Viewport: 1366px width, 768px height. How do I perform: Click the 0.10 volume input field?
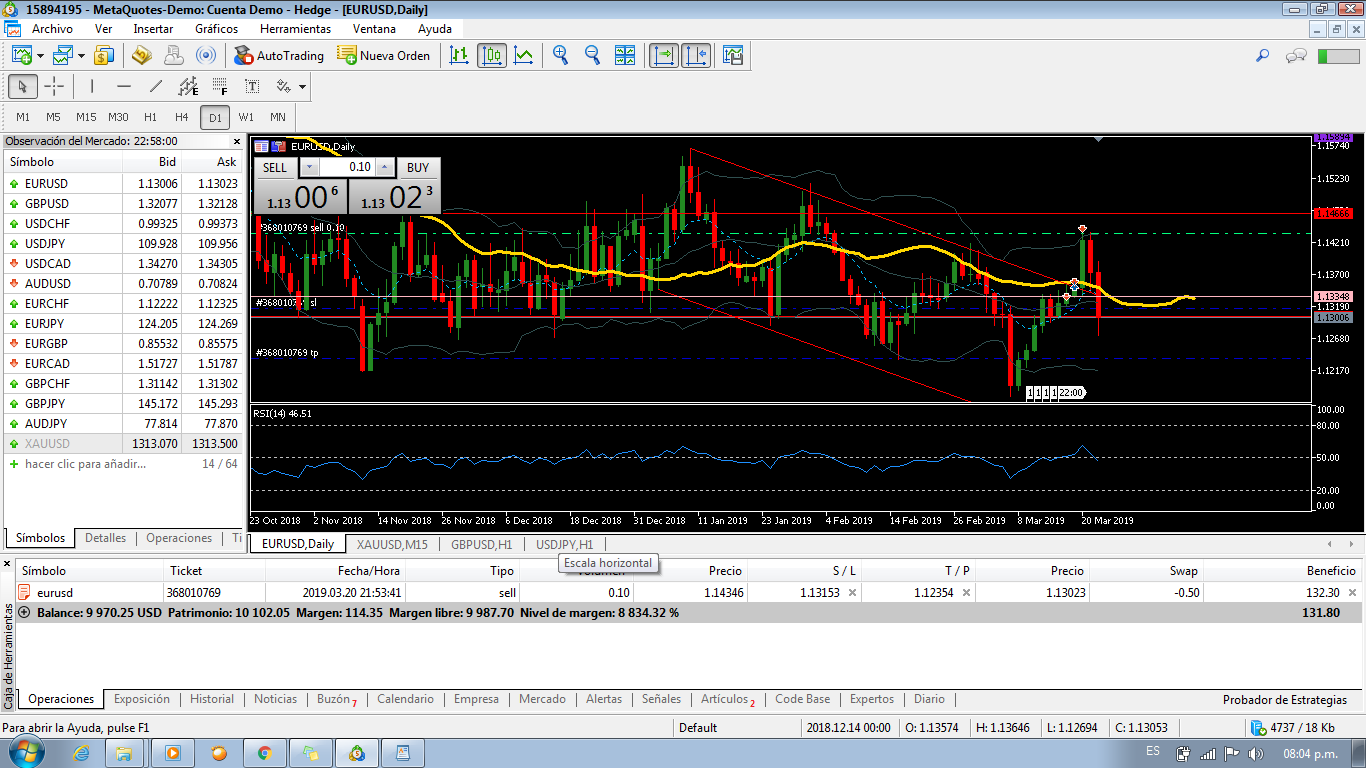[x=347, y=168]
